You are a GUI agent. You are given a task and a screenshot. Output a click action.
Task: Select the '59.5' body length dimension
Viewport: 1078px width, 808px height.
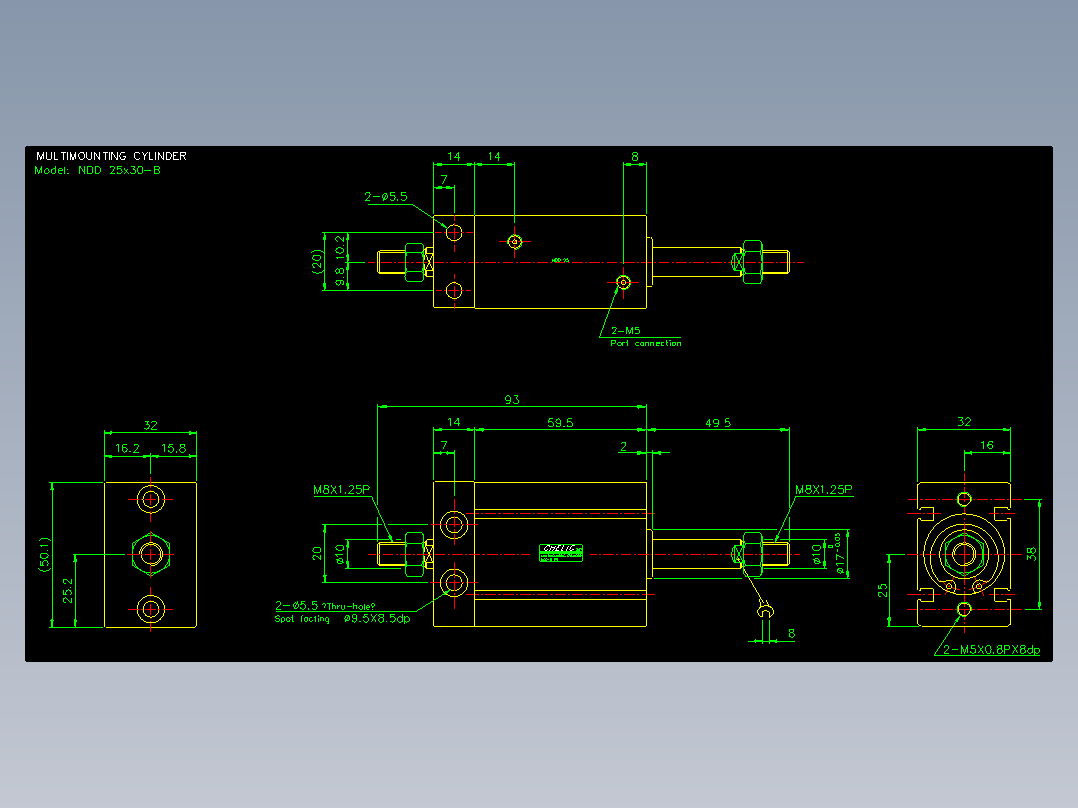(560, 423)
